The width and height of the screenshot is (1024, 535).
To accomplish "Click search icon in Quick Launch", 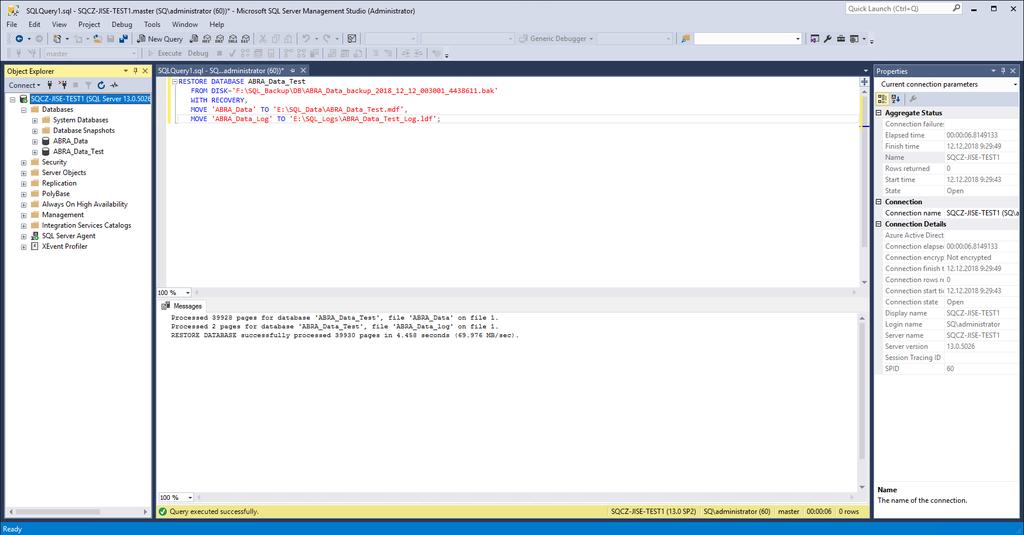I will tap(956, 8).
